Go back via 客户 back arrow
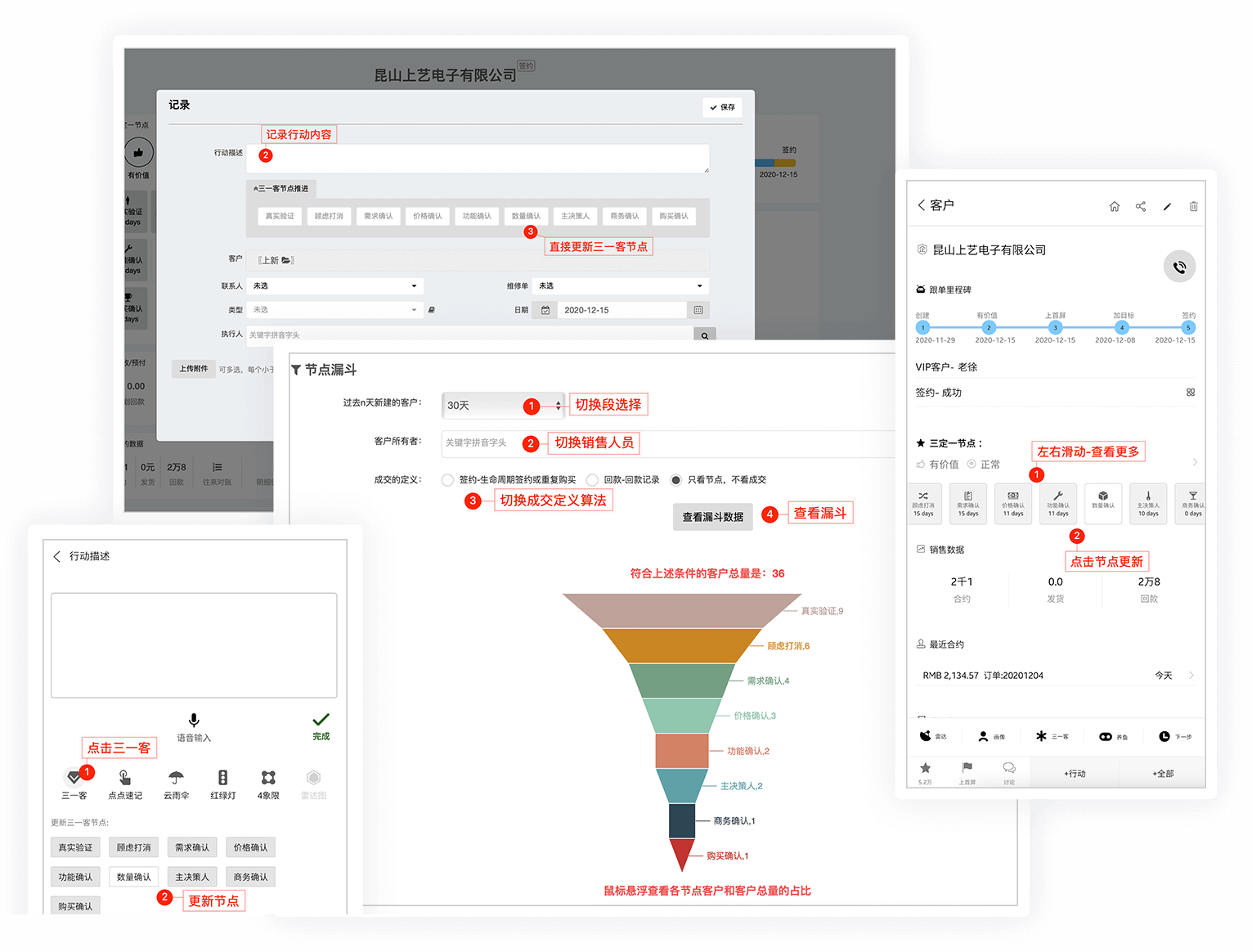Image resolution: width=1252 pixels, height=952 pixels. point(922,205)
